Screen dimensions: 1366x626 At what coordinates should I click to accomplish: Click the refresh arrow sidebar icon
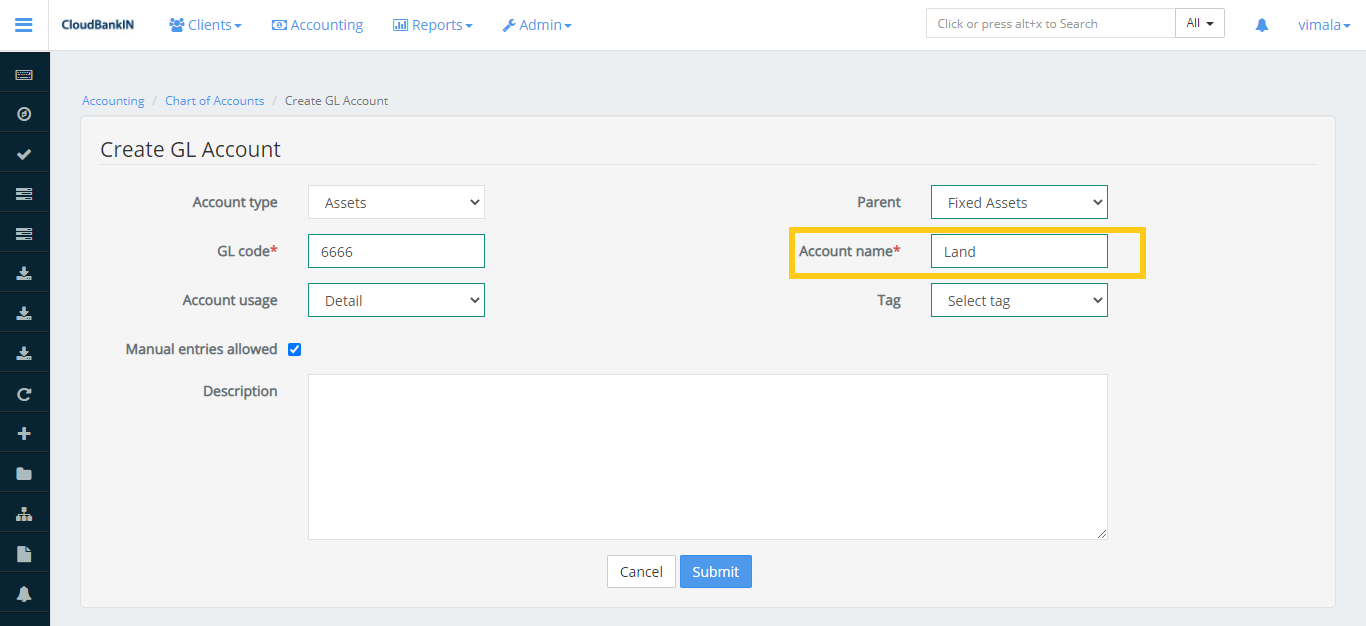point(24,394)
